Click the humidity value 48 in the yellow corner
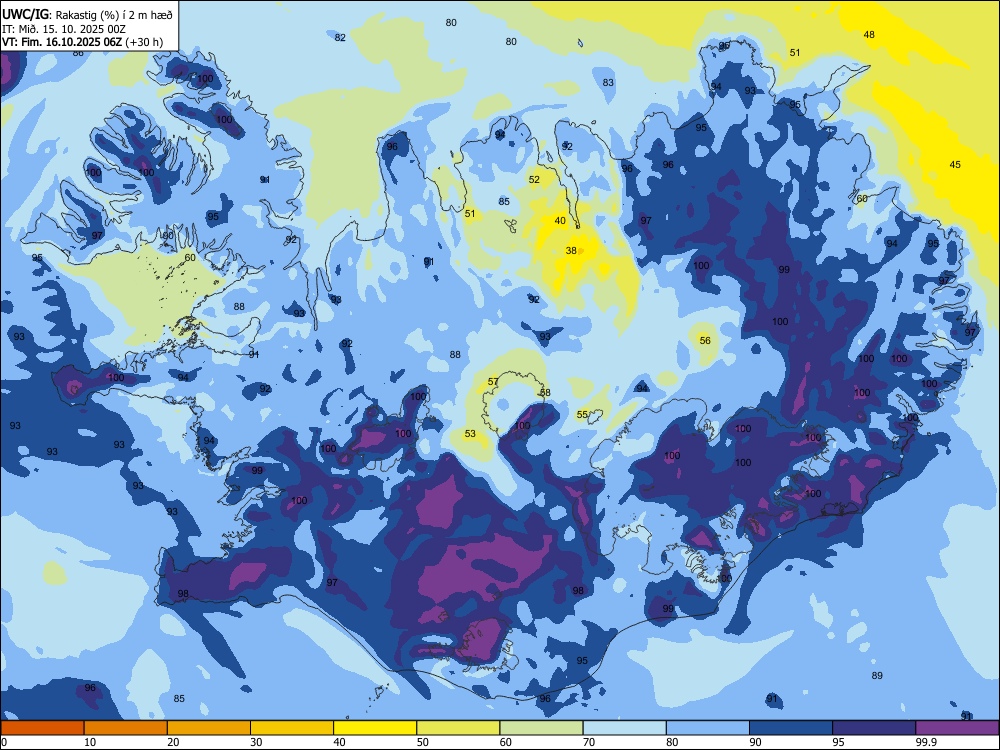1000x750 pixels. click(x=869, y=34)
